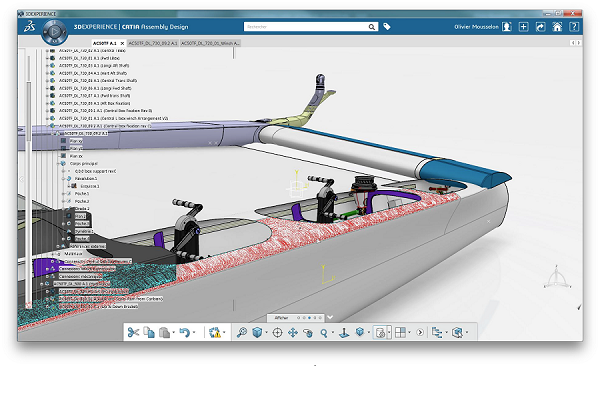Select the Poche.2 tree item
Image resolution: width=600 pixels, height=400 pixels.
[x=82, y=201]
